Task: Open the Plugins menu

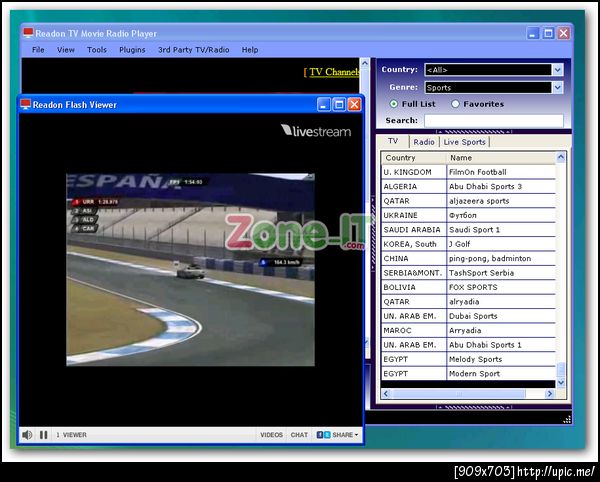Action: click(x=132, y=50)
